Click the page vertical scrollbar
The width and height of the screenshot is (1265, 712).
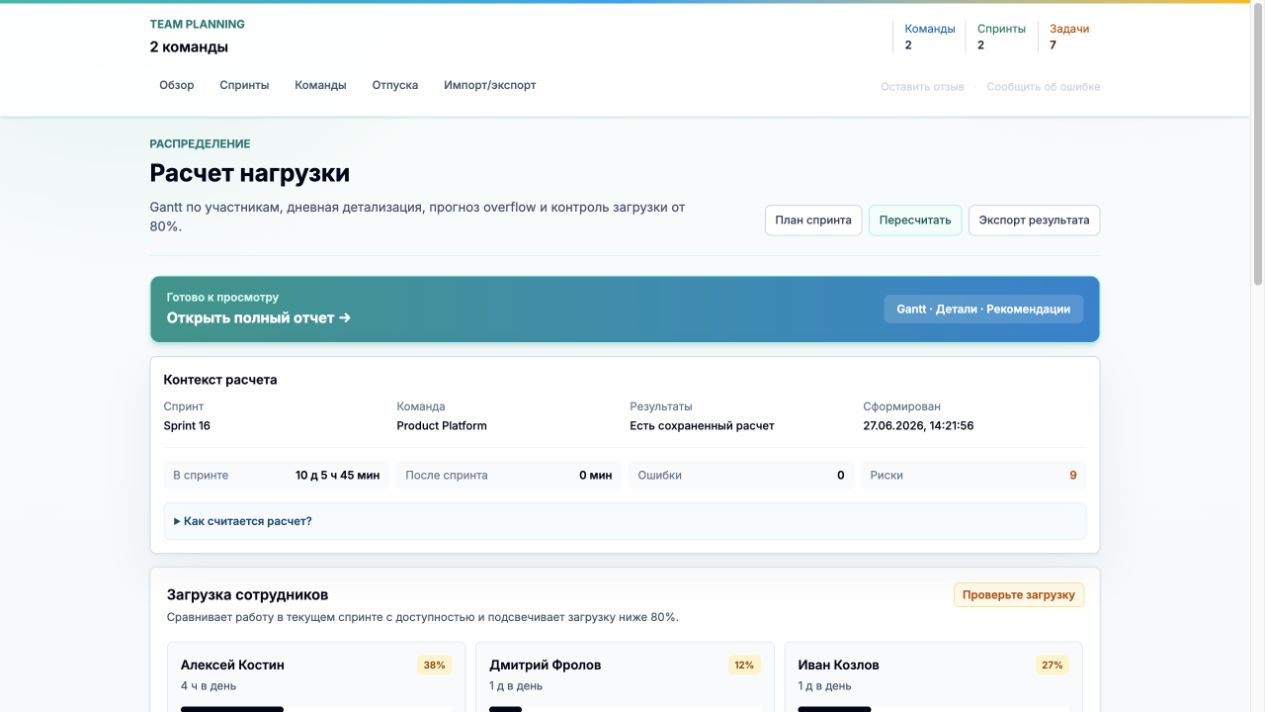(x=1258, y=356)
